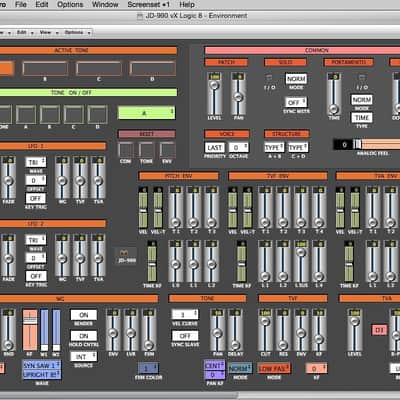Image resolution: width=400 pixels, height=400 pixels.
Task: Click the Tone vel curve value field
Action: [x=185, y=314]
